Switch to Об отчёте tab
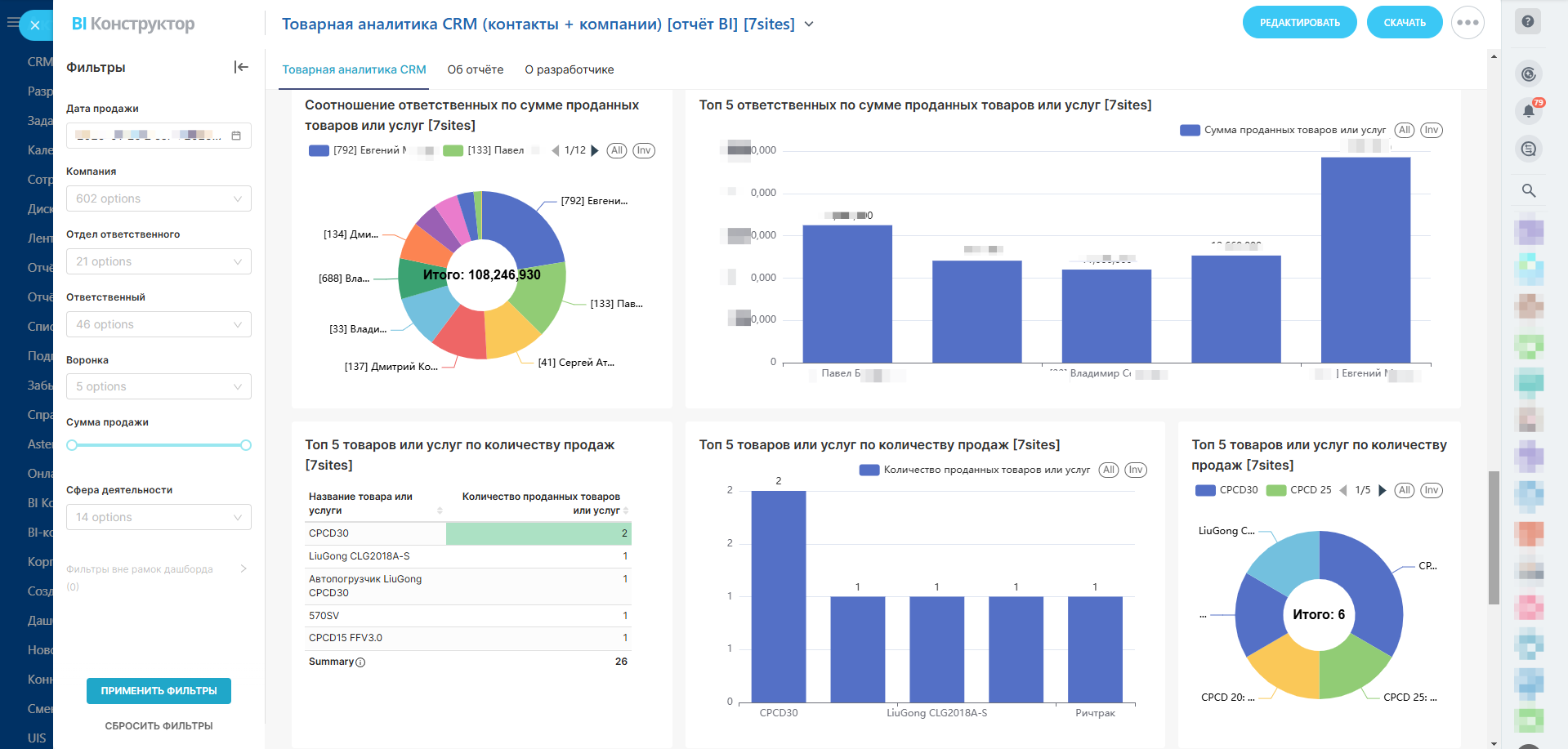 point(475,69)
